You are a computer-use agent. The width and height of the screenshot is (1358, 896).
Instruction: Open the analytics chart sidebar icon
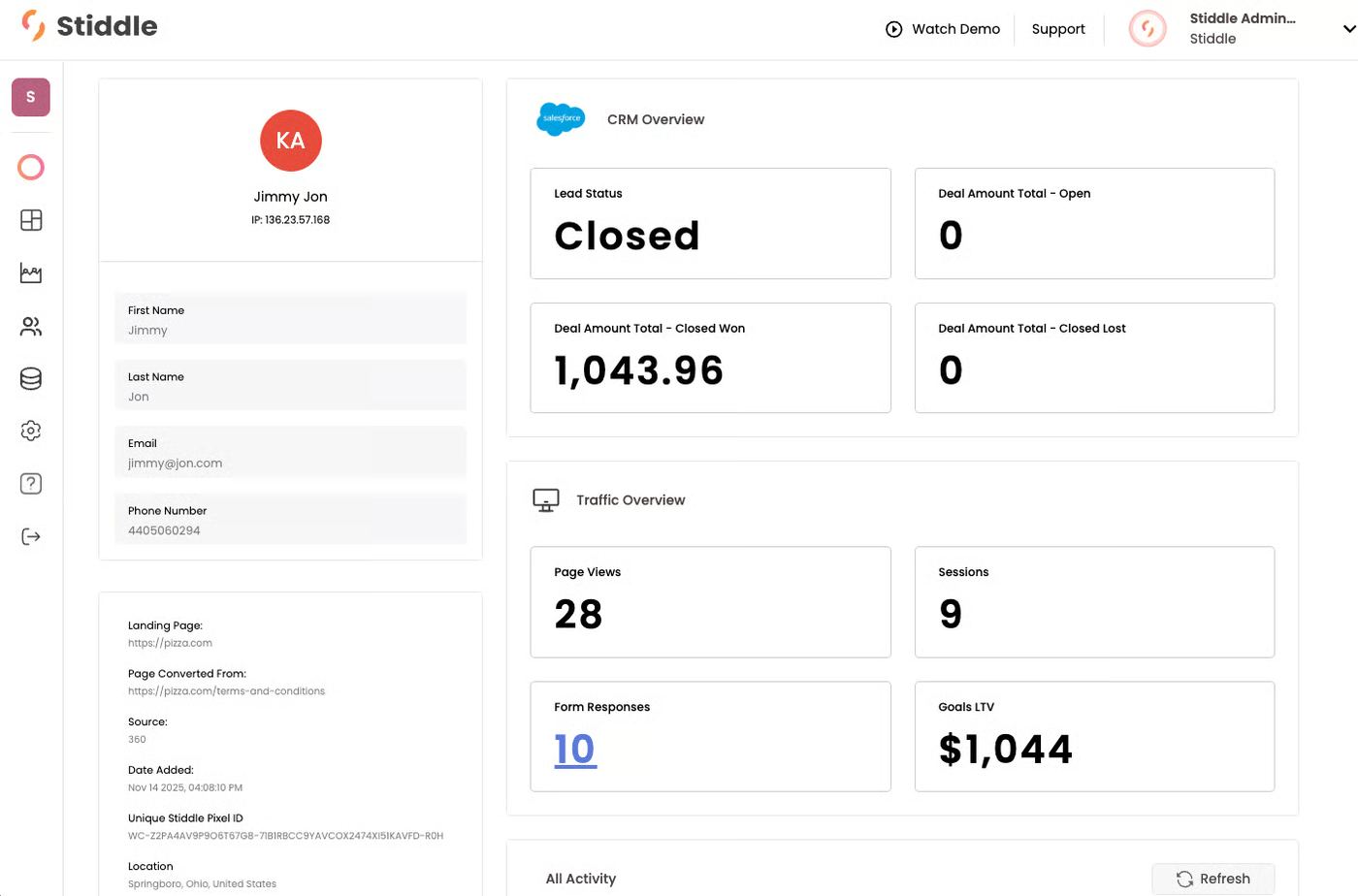[x=31, y=273]
